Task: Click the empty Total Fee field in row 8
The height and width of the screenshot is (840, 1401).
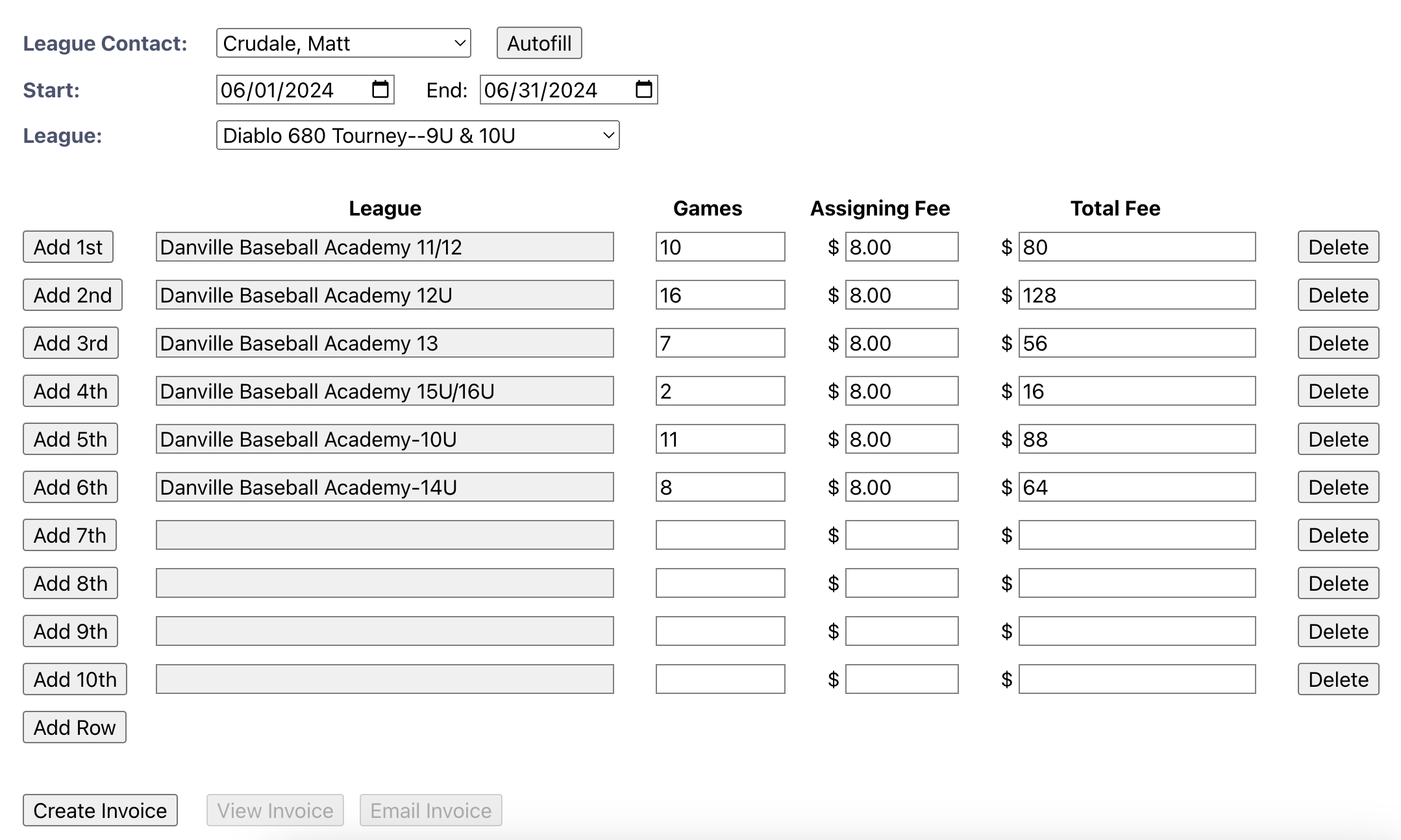Action: pyautogui.click(x=1137, y=583)
